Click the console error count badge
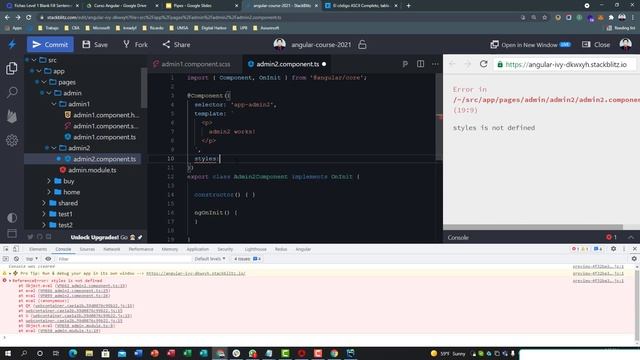This screenshot has width=640, height=360. (x=611, y=237)
